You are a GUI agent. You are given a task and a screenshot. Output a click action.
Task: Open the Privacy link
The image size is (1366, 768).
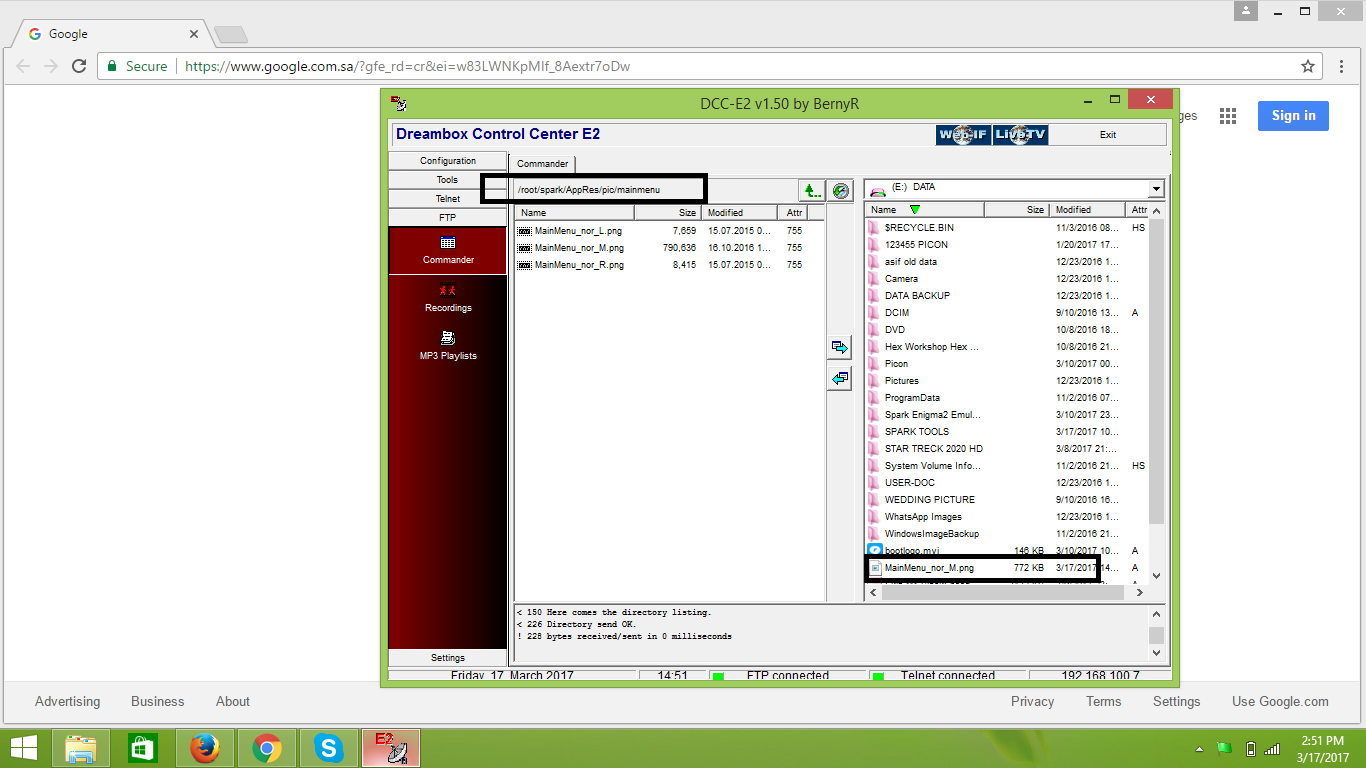click(1032, 702)
